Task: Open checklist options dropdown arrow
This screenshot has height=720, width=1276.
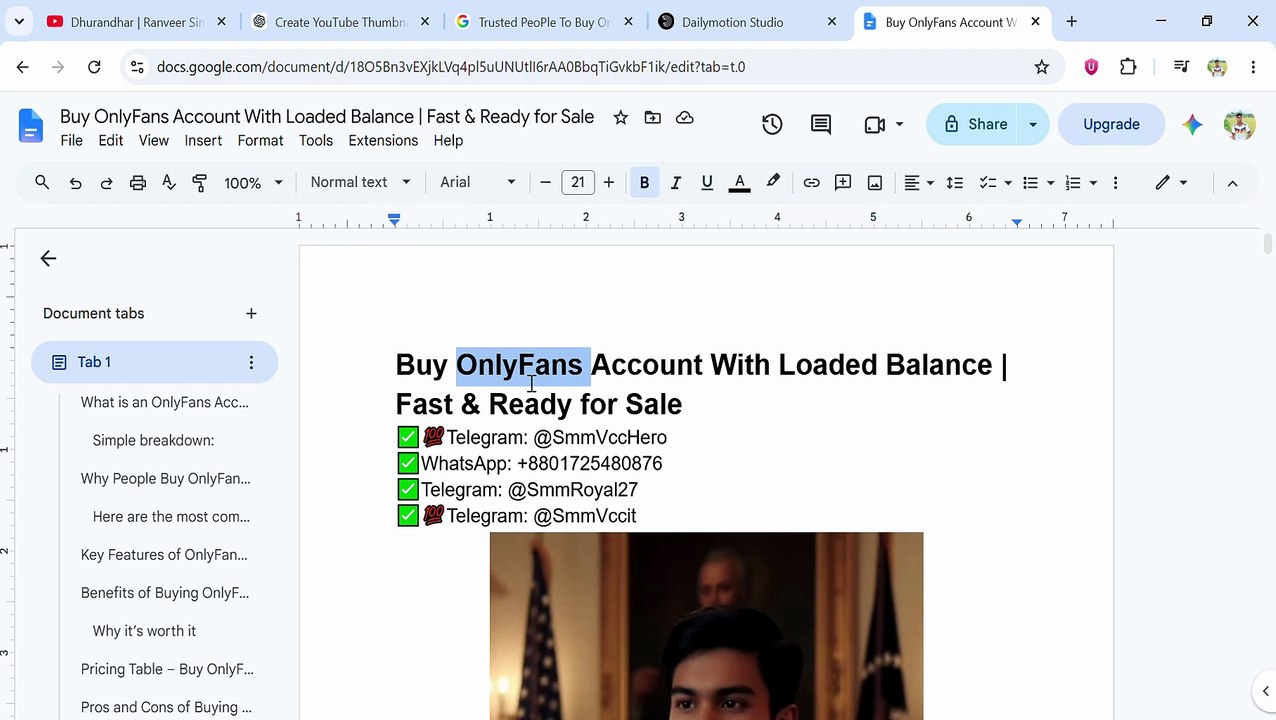Action: click(x=1007, y=182)
